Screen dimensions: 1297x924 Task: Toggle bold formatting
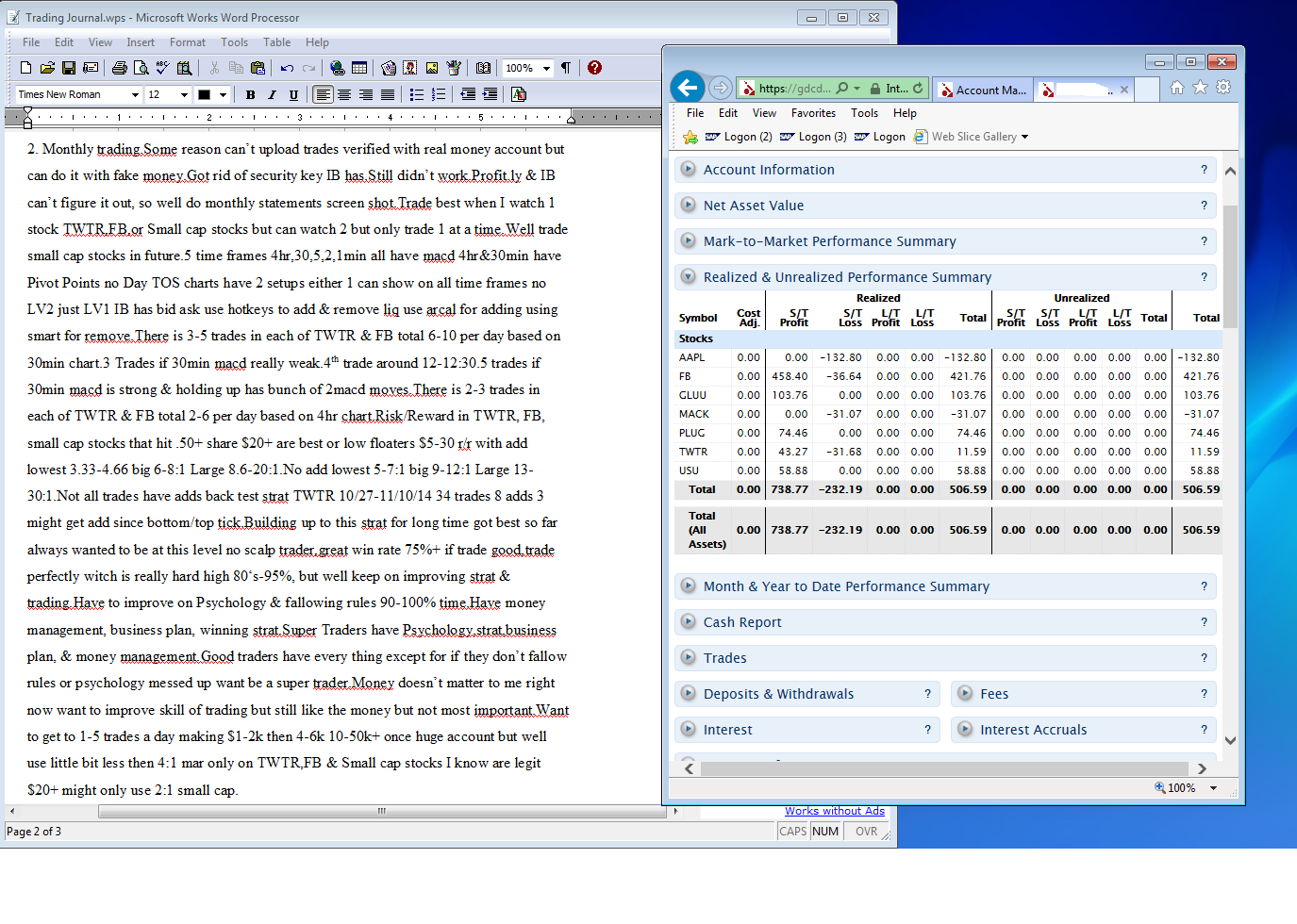250,94
